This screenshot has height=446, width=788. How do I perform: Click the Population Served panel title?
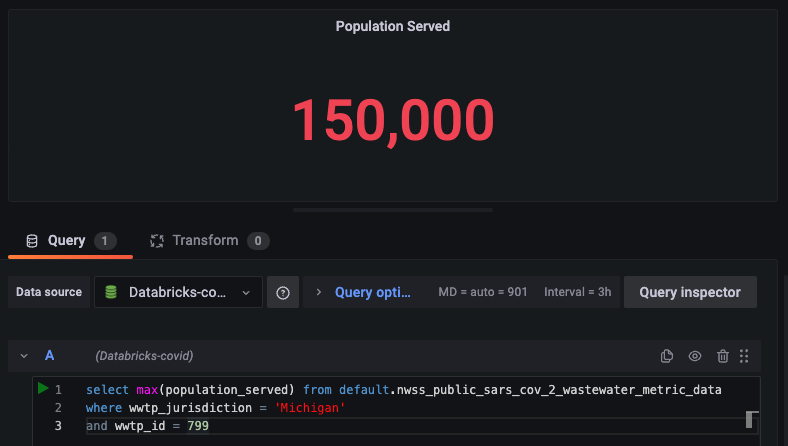point(393,26)
